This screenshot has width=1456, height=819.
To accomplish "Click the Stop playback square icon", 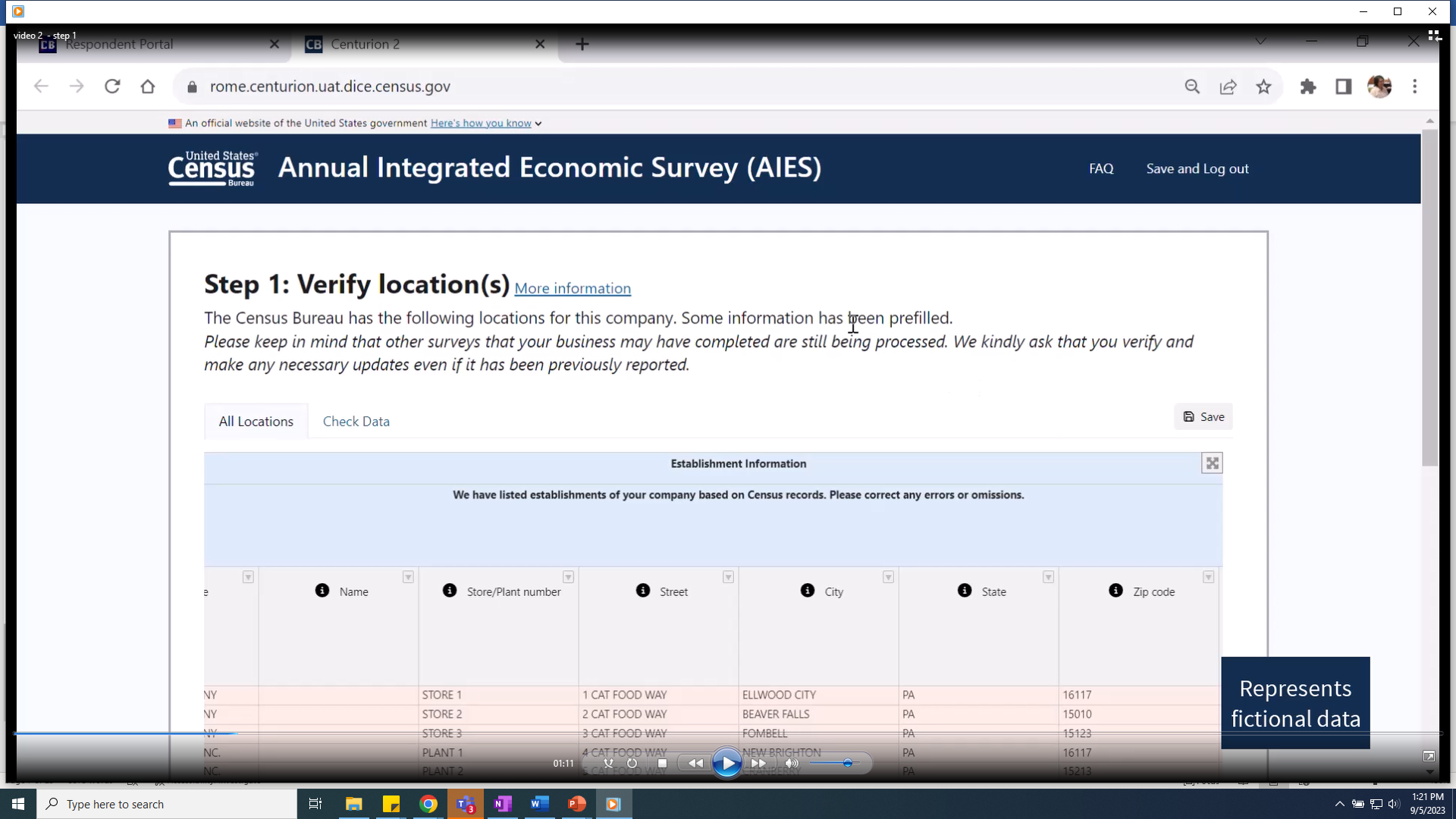I will point(662,764).
